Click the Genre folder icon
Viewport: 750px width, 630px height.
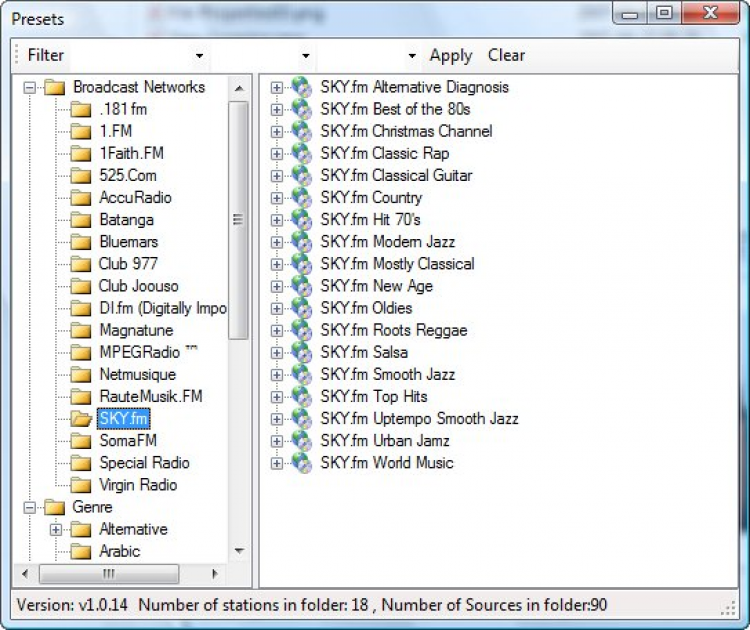pyautogui.click(x=55, y=508)
